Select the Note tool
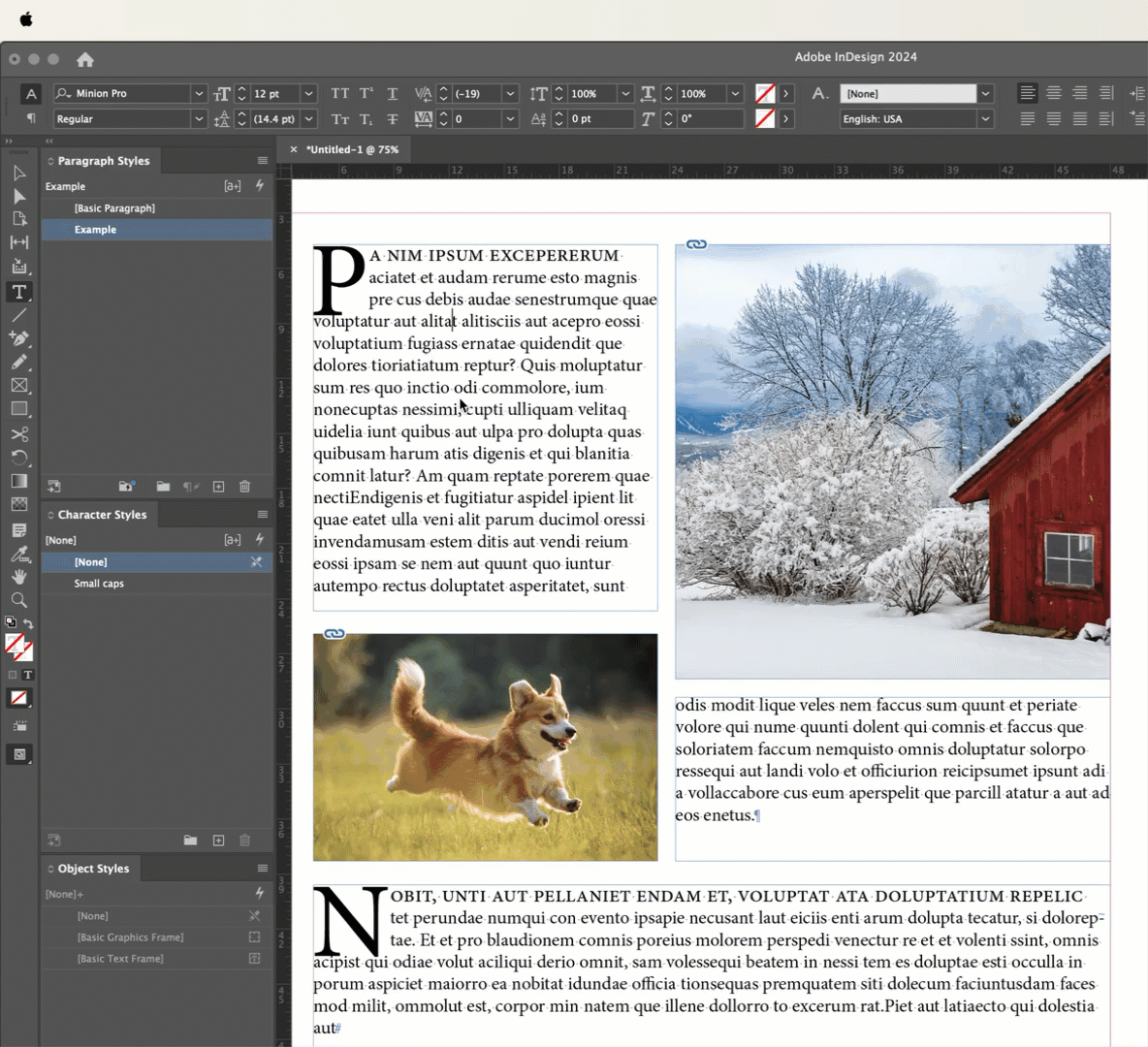The height and width of the screenshot is (1047, 1148). point(19,530)
